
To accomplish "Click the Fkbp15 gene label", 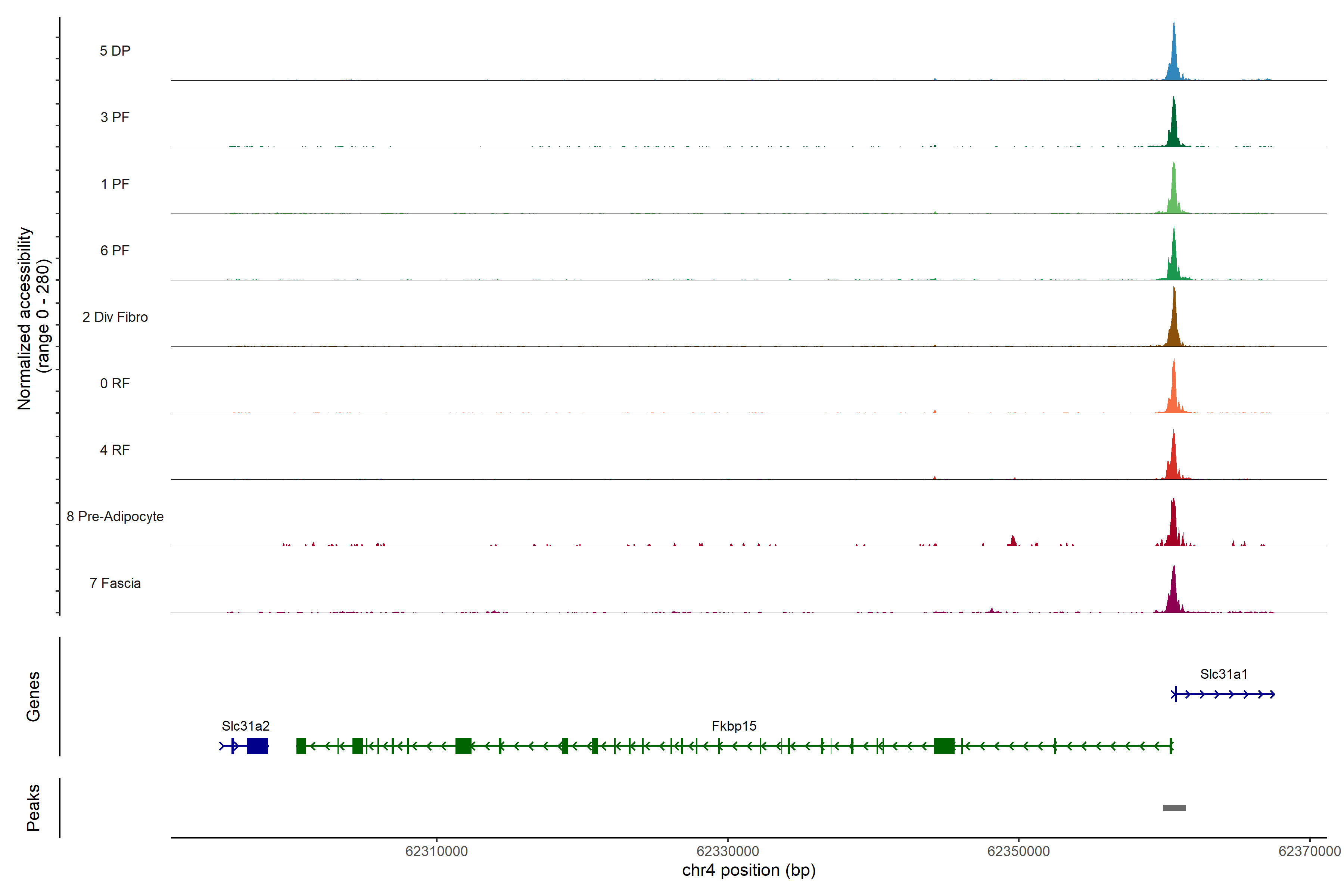I will coord(734,726).
